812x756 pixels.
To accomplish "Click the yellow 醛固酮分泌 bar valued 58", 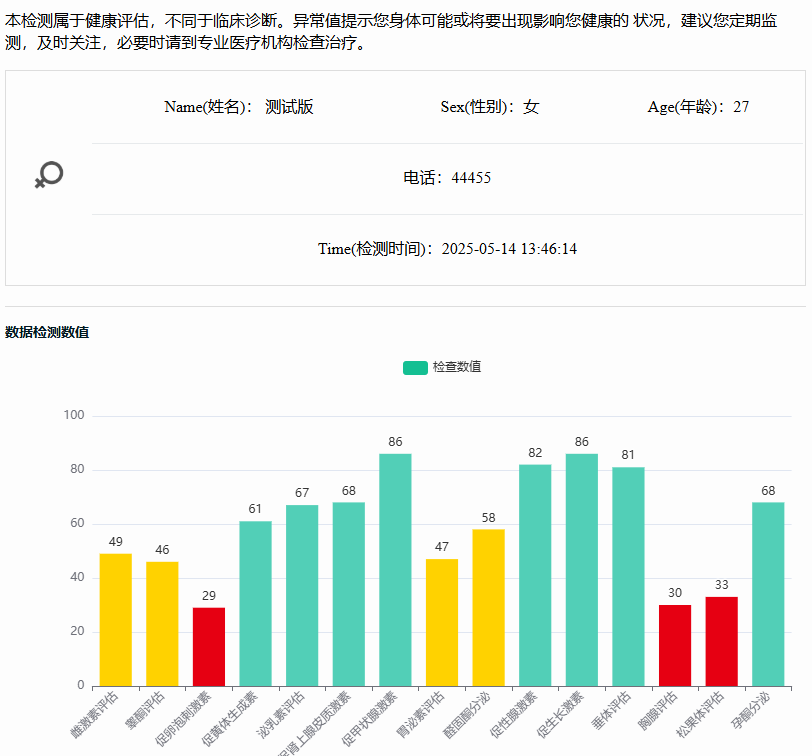I will coord(488,607).
